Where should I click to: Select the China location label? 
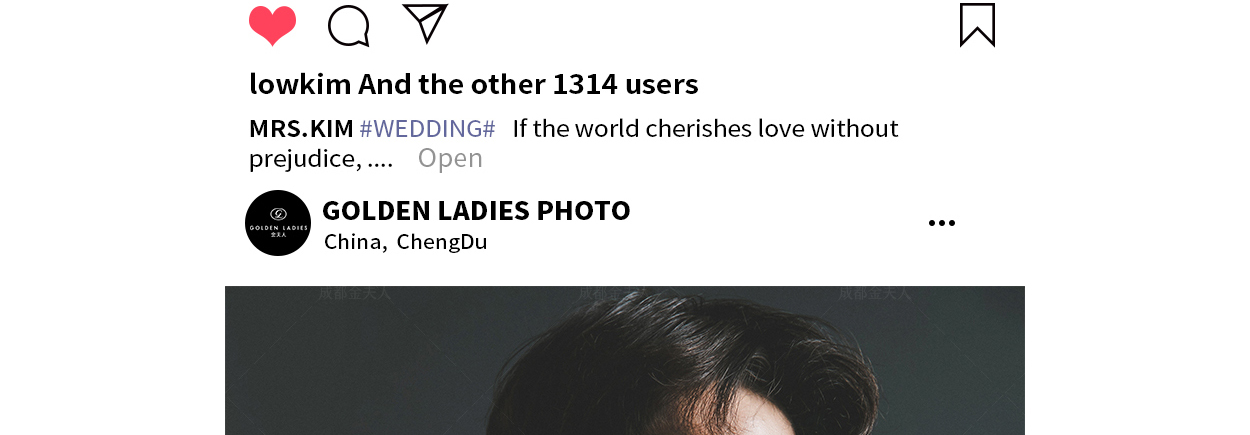355,242
